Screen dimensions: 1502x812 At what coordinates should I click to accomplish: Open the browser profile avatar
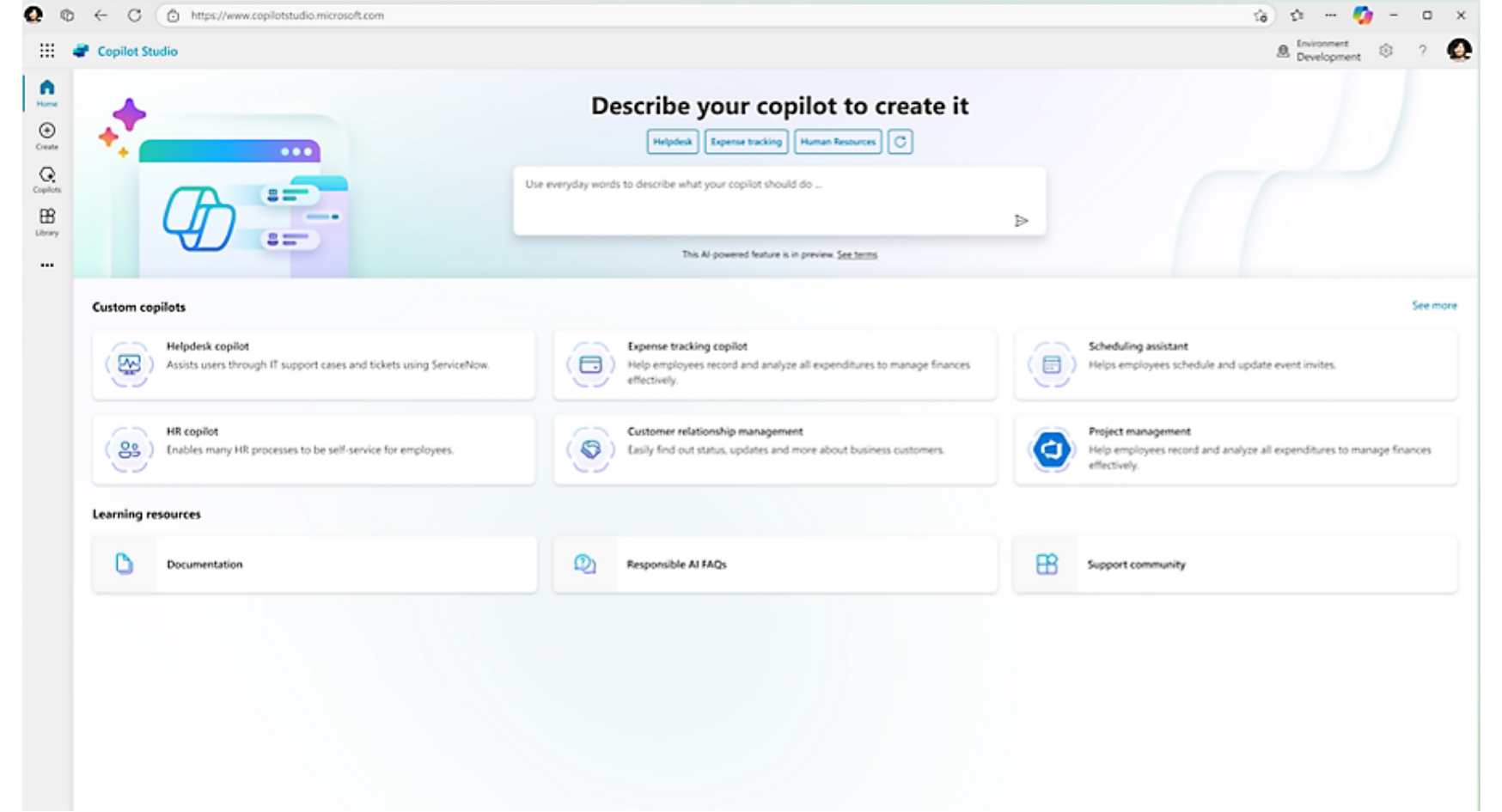click(34, 15)
